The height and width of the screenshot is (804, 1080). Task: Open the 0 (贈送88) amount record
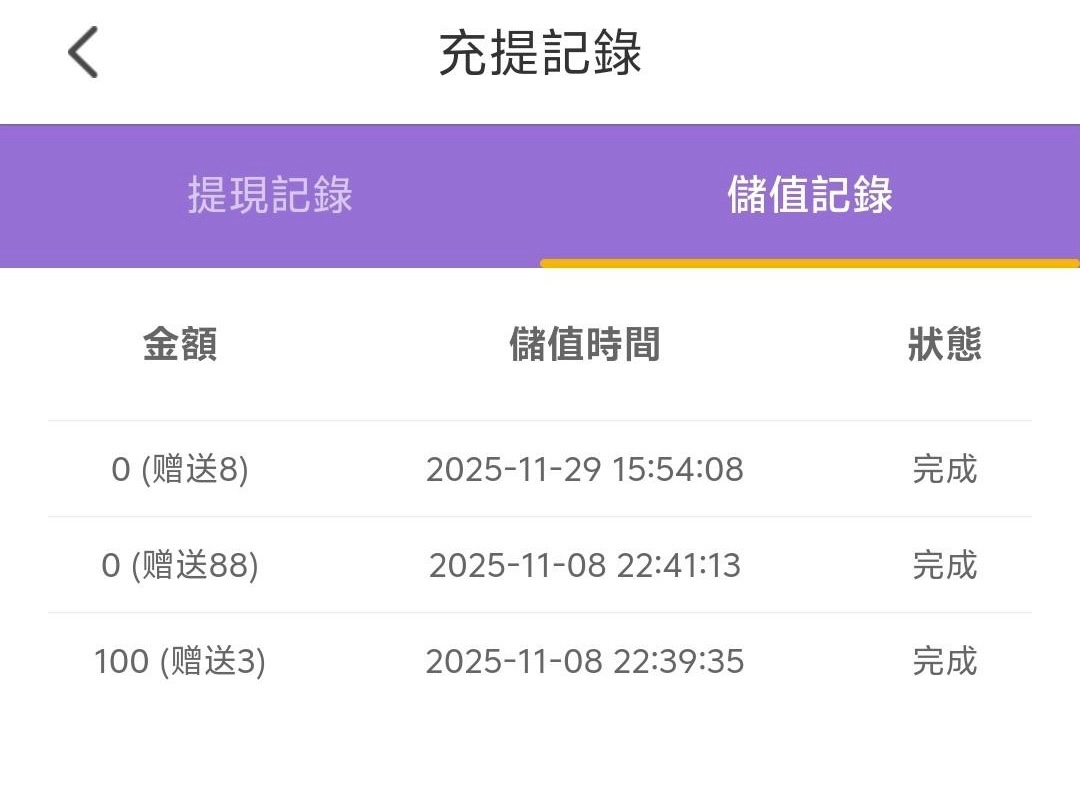(x=180, y=566)
